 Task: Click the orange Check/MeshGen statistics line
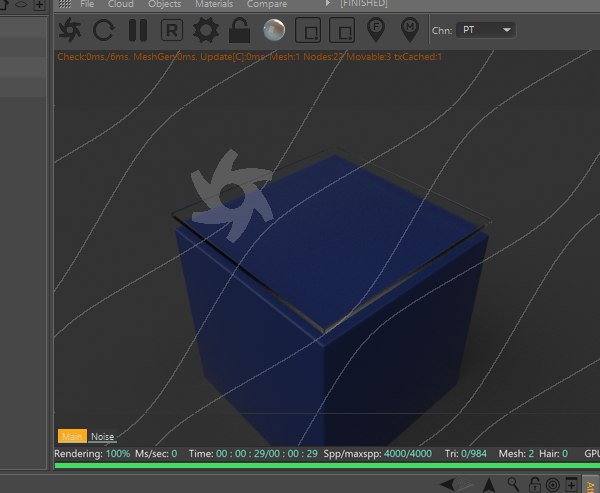249,57
